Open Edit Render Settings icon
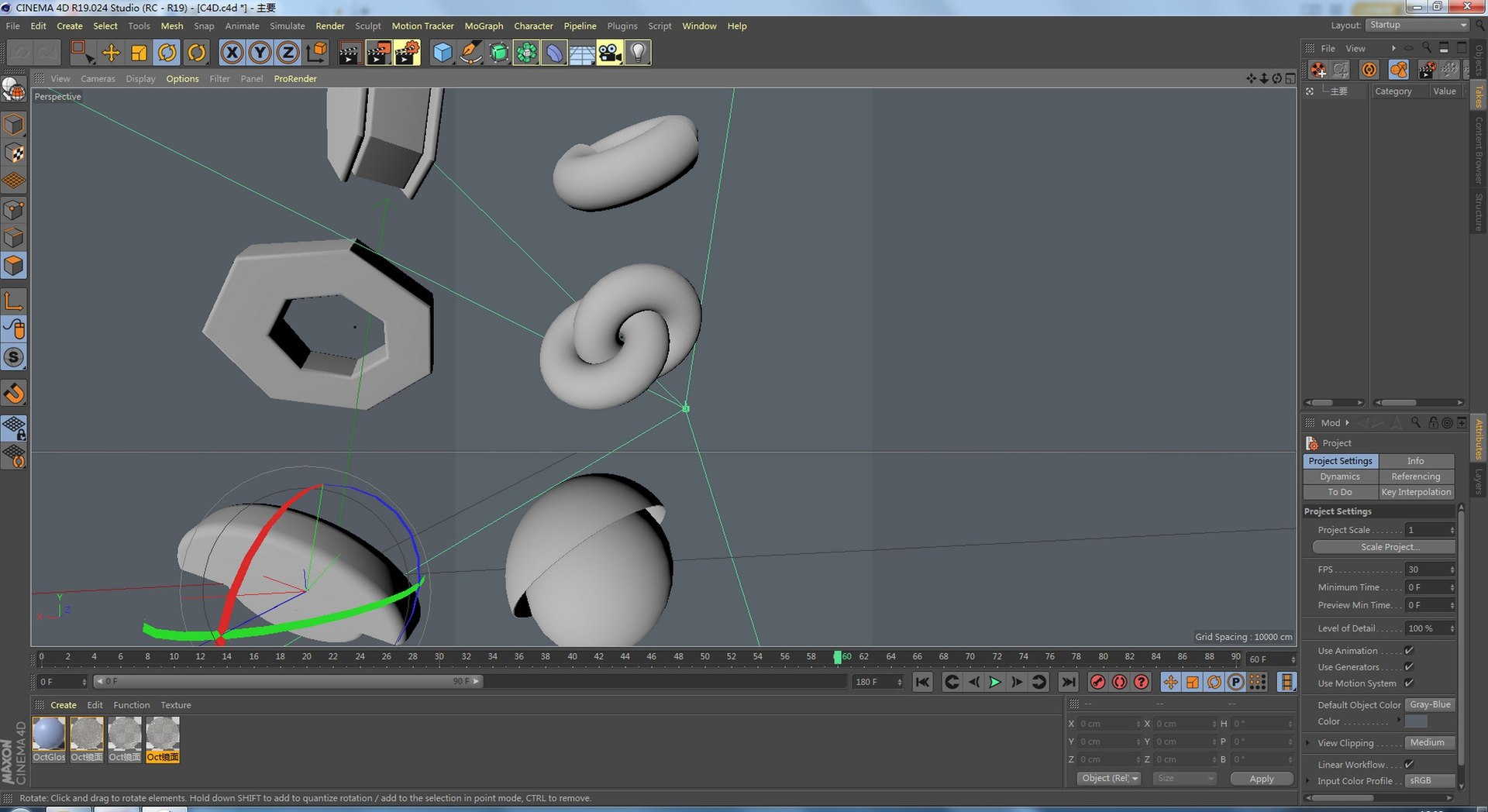The height and width of the screenshot is (812, 1488). (x=407, y=53)
